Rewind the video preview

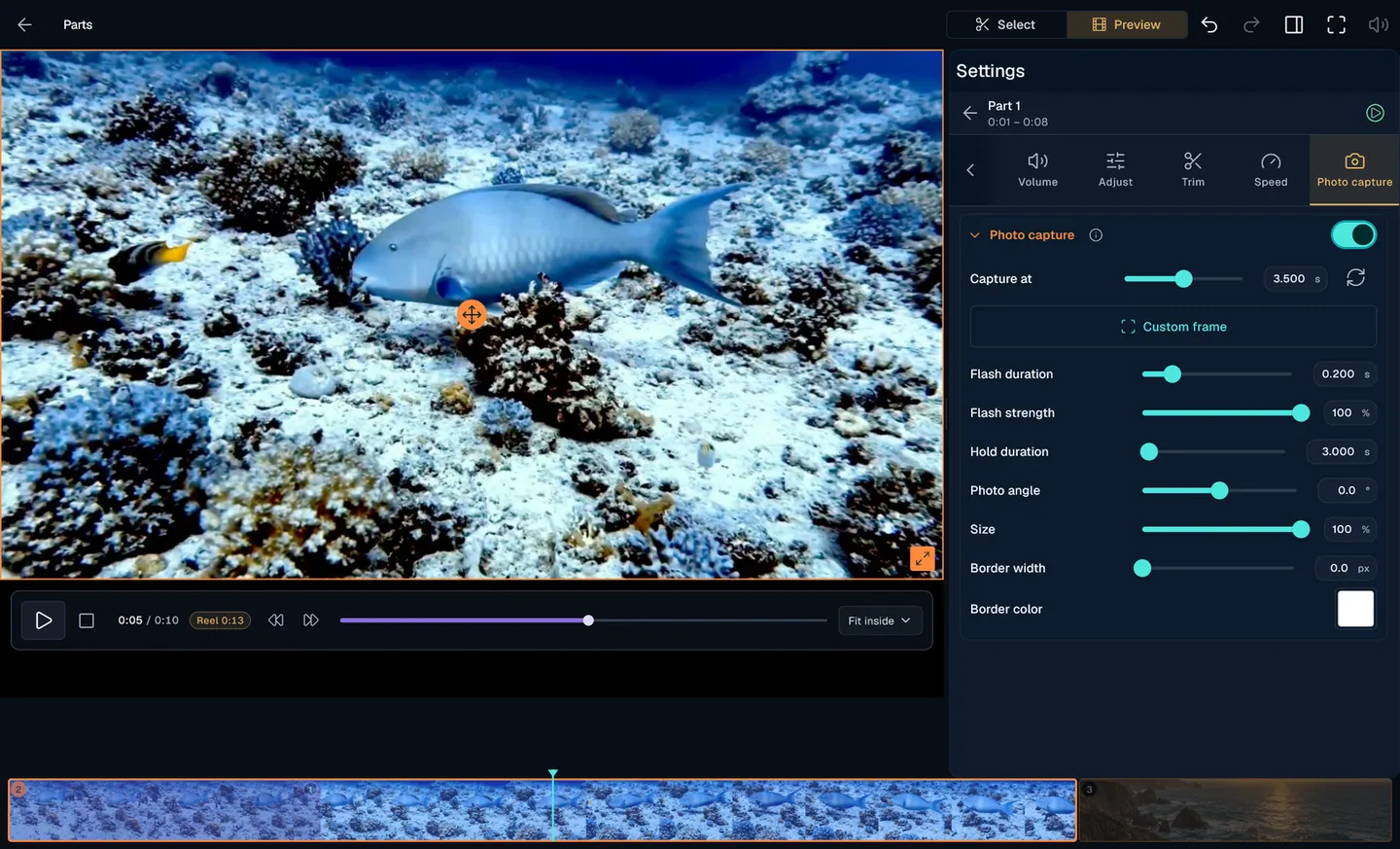[x=276, y=620]
